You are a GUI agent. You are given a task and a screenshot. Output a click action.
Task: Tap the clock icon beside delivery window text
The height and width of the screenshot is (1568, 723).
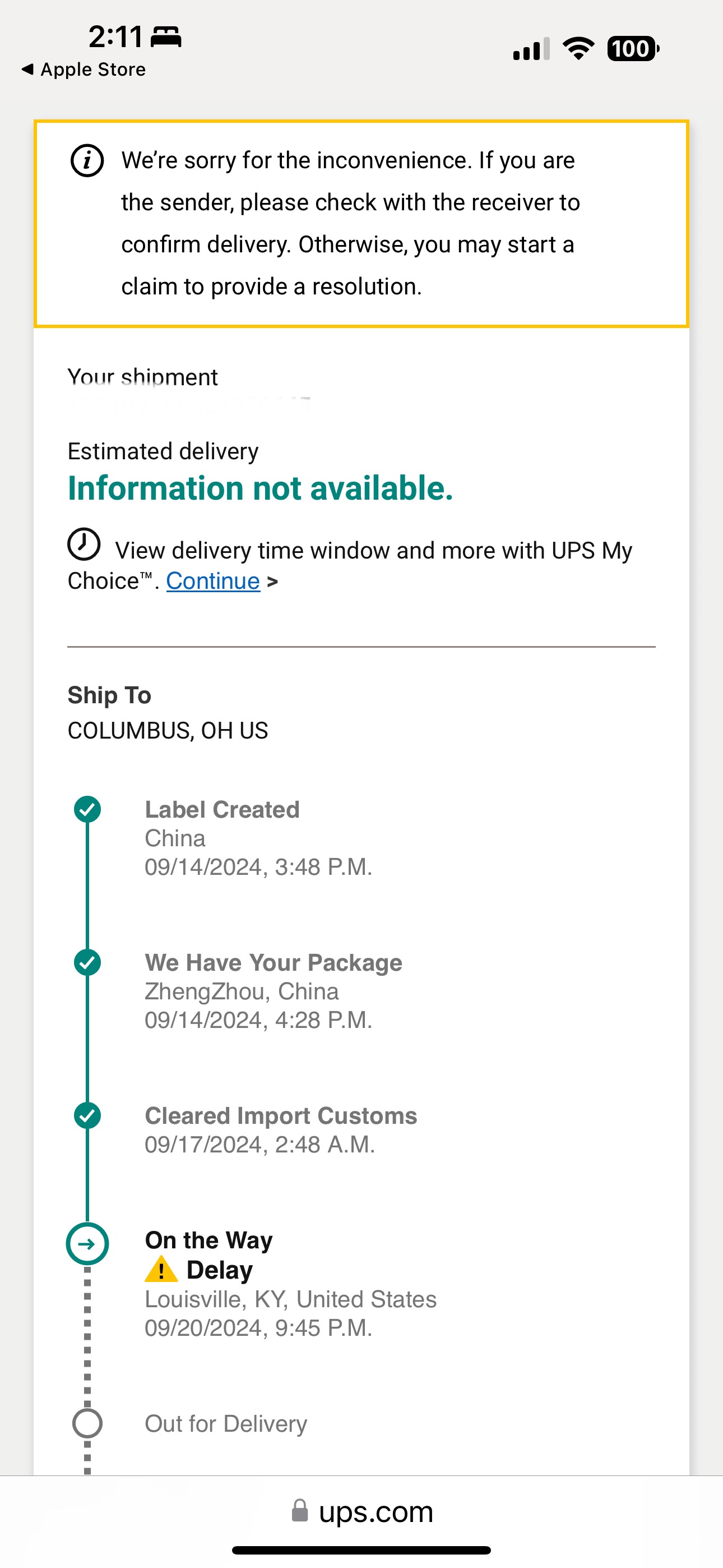click(x=84, y=543)
